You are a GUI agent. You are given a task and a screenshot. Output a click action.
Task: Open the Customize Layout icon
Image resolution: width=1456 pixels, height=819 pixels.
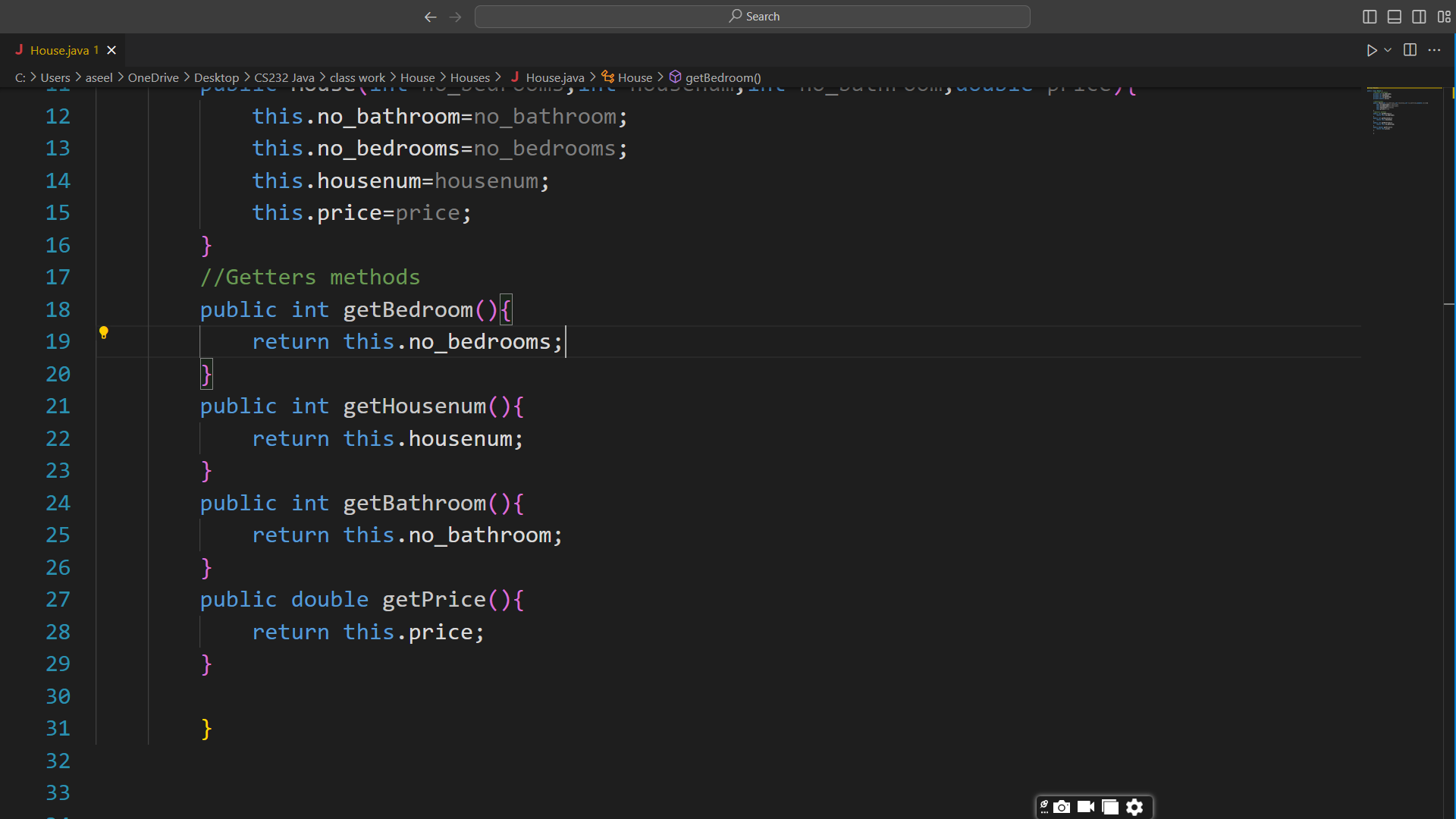click(x=1444, y=17)
